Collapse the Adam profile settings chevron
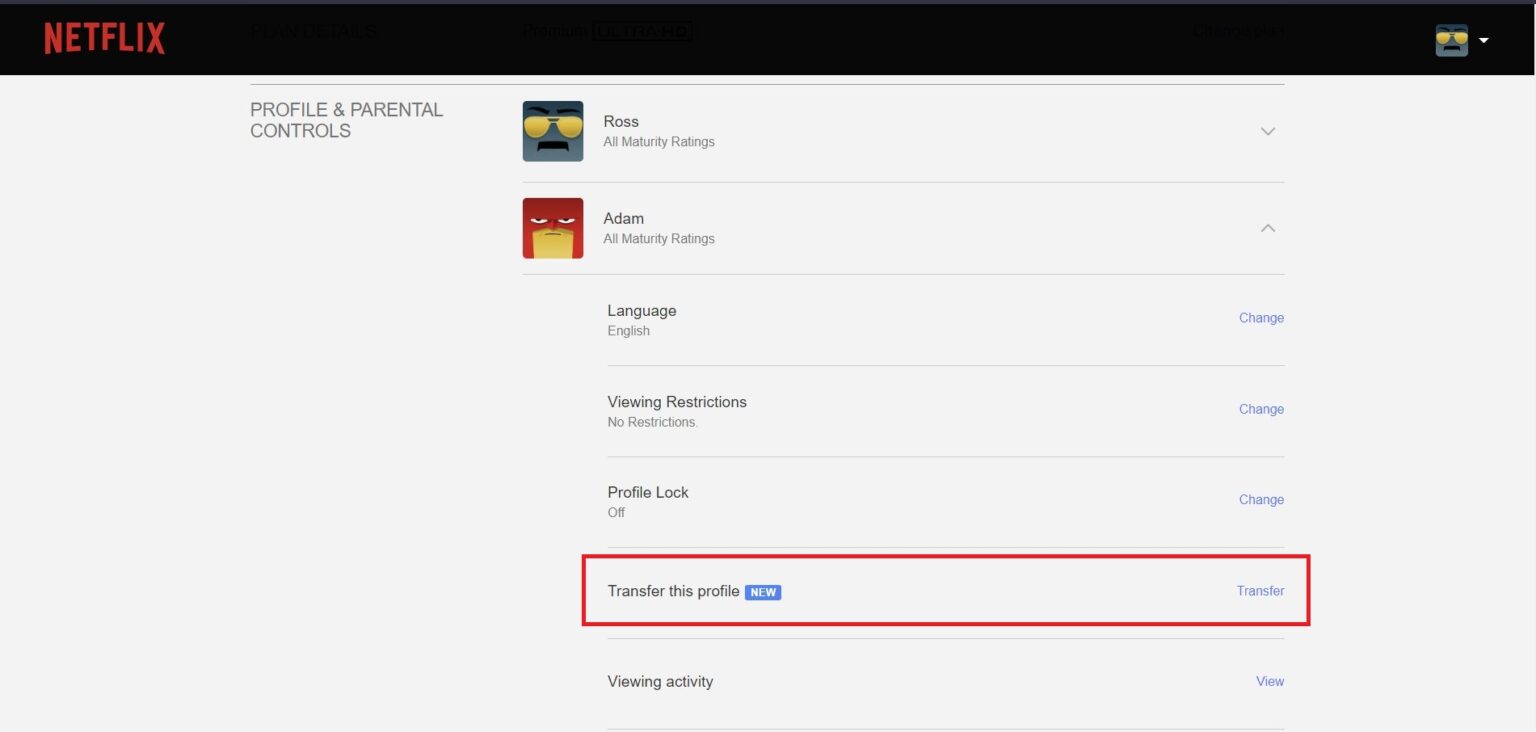Image resolution: width=1536 pixels, height=732 pixels. pos(1268,228)
